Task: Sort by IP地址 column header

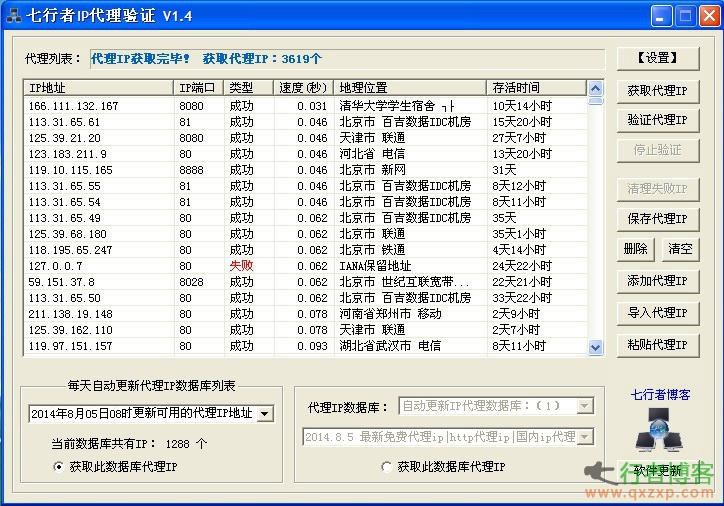Action: (x=98, y=88)
